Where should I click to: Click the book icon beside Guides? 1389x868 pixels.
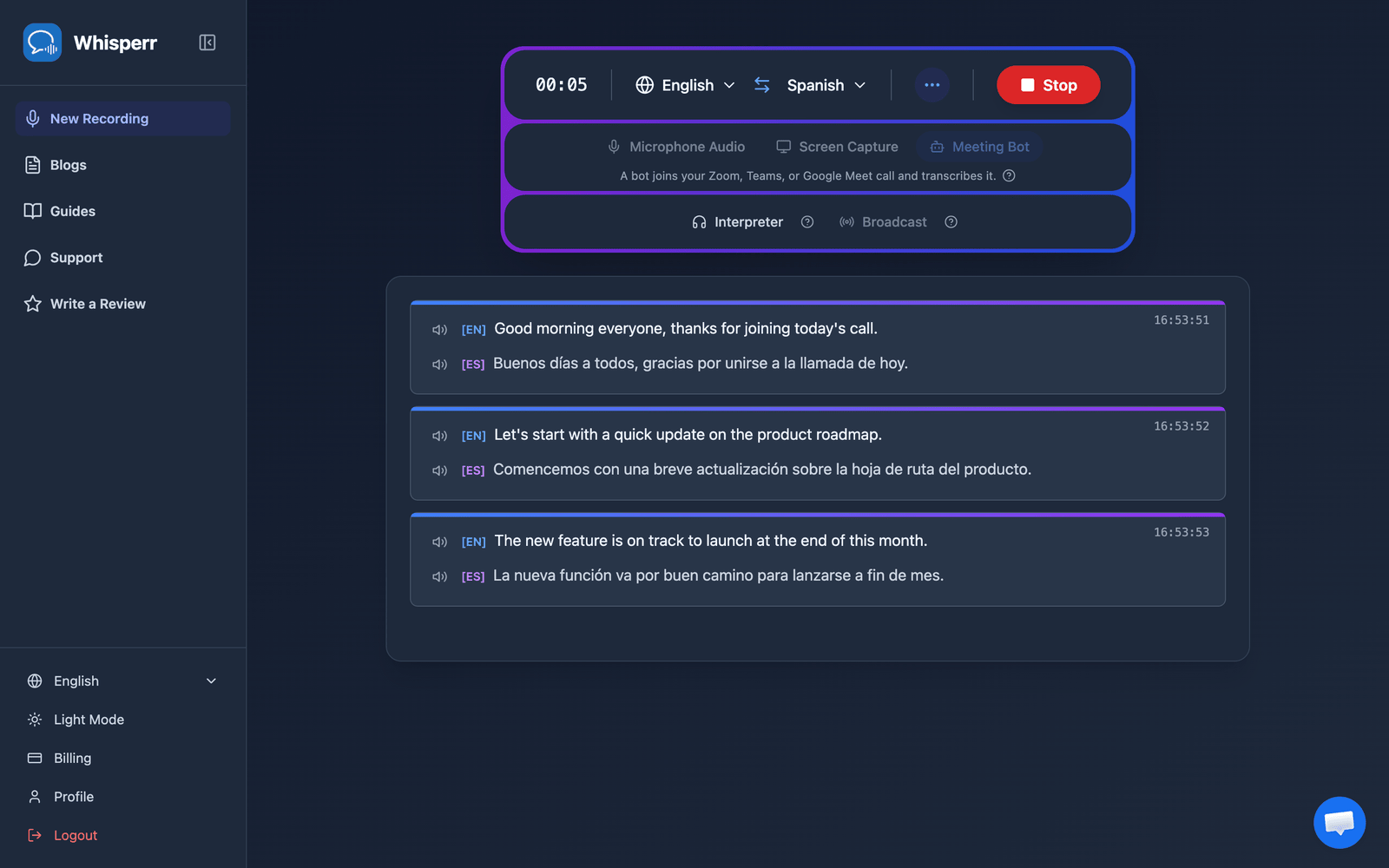pos(33,211)
